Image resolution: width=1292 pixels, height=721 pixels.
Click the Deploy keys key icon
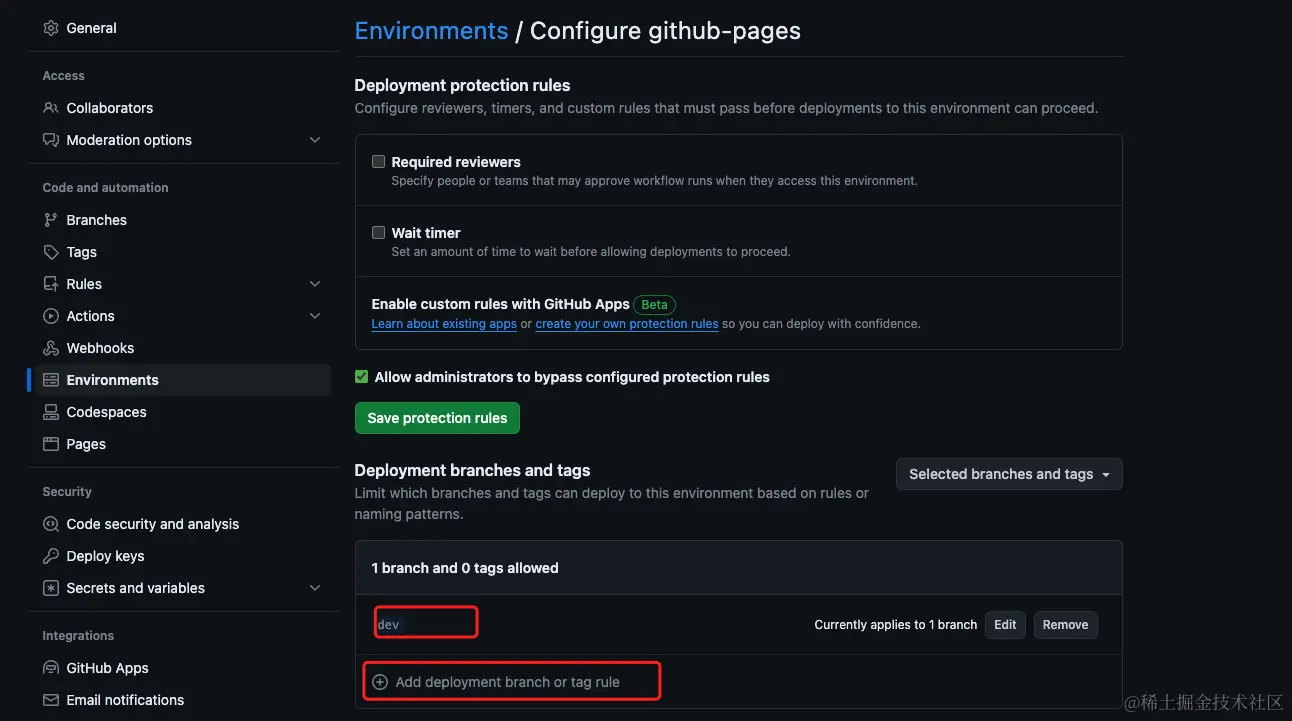[x=51, y=556]
